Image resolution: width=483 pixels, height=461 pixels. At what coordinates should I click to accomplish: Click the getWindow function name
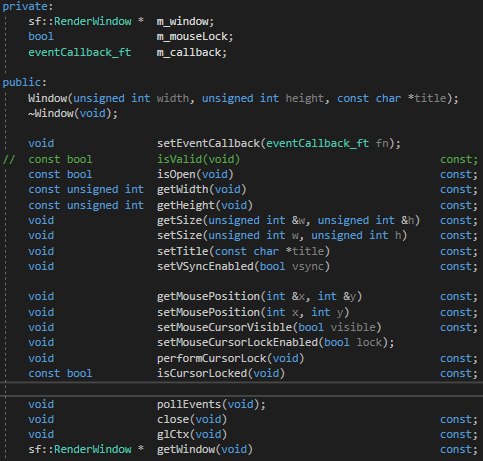pyautogui.click(x=186, y=449)
